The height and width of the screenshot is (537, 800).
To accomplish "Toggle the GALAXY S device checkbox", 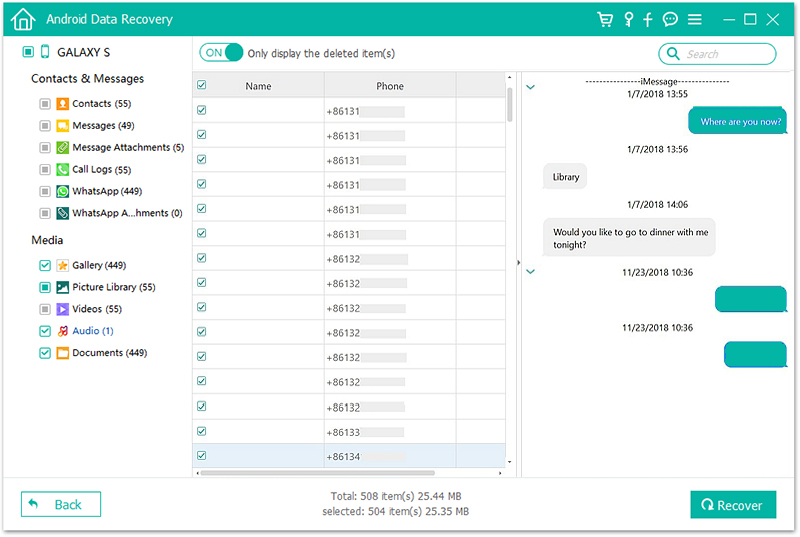I will 28,52.
